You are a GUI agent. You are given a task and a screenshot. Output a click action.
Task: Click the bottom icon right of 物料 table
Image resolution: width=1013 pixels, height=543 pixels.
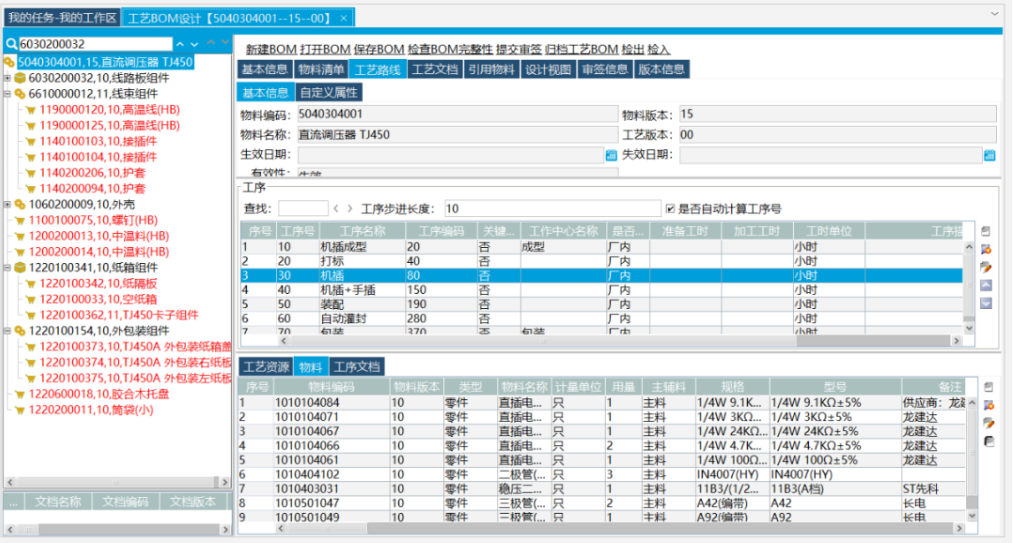tap(989, 441)
